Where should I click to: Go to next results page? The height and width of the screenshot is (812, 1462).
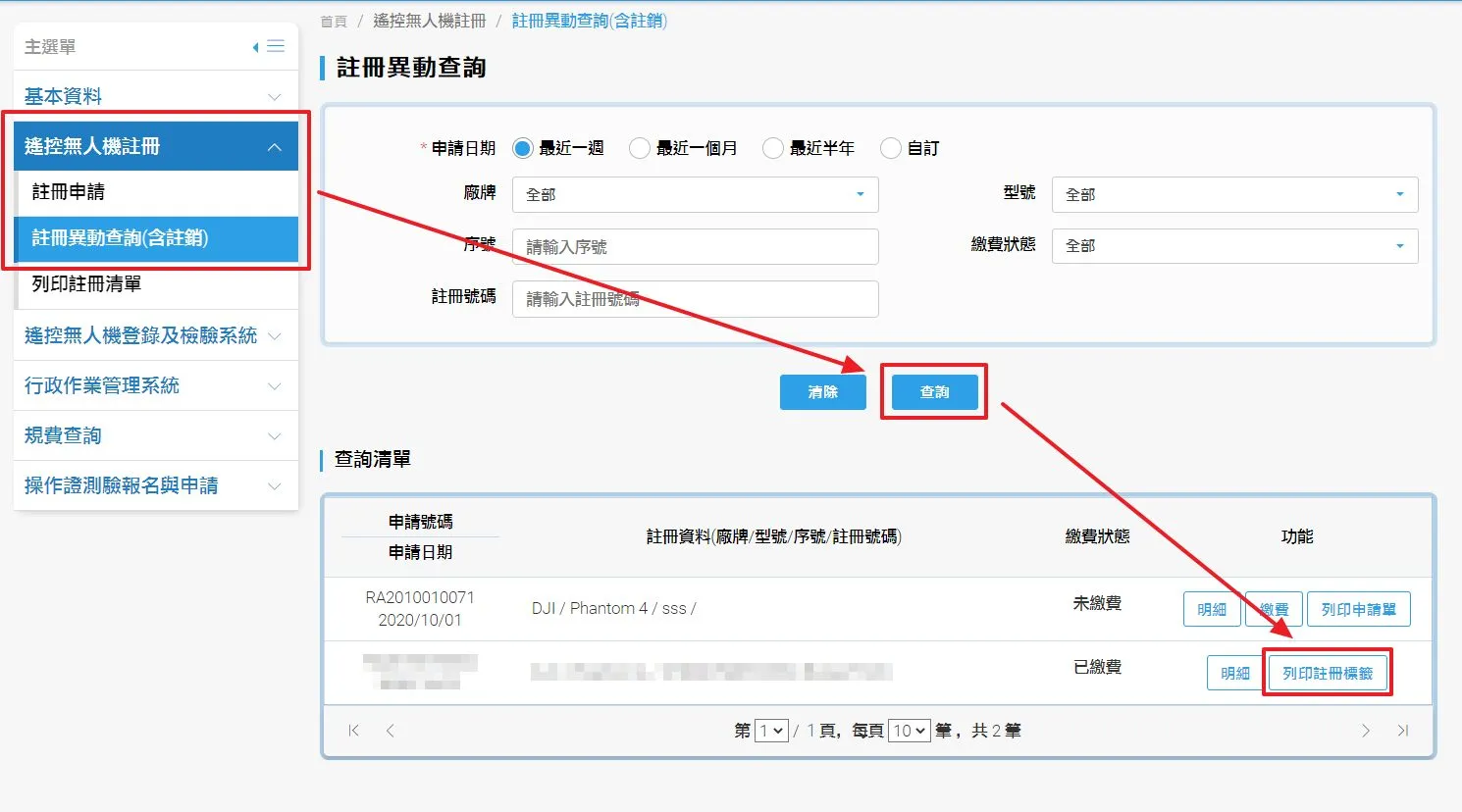(1366, 731)
